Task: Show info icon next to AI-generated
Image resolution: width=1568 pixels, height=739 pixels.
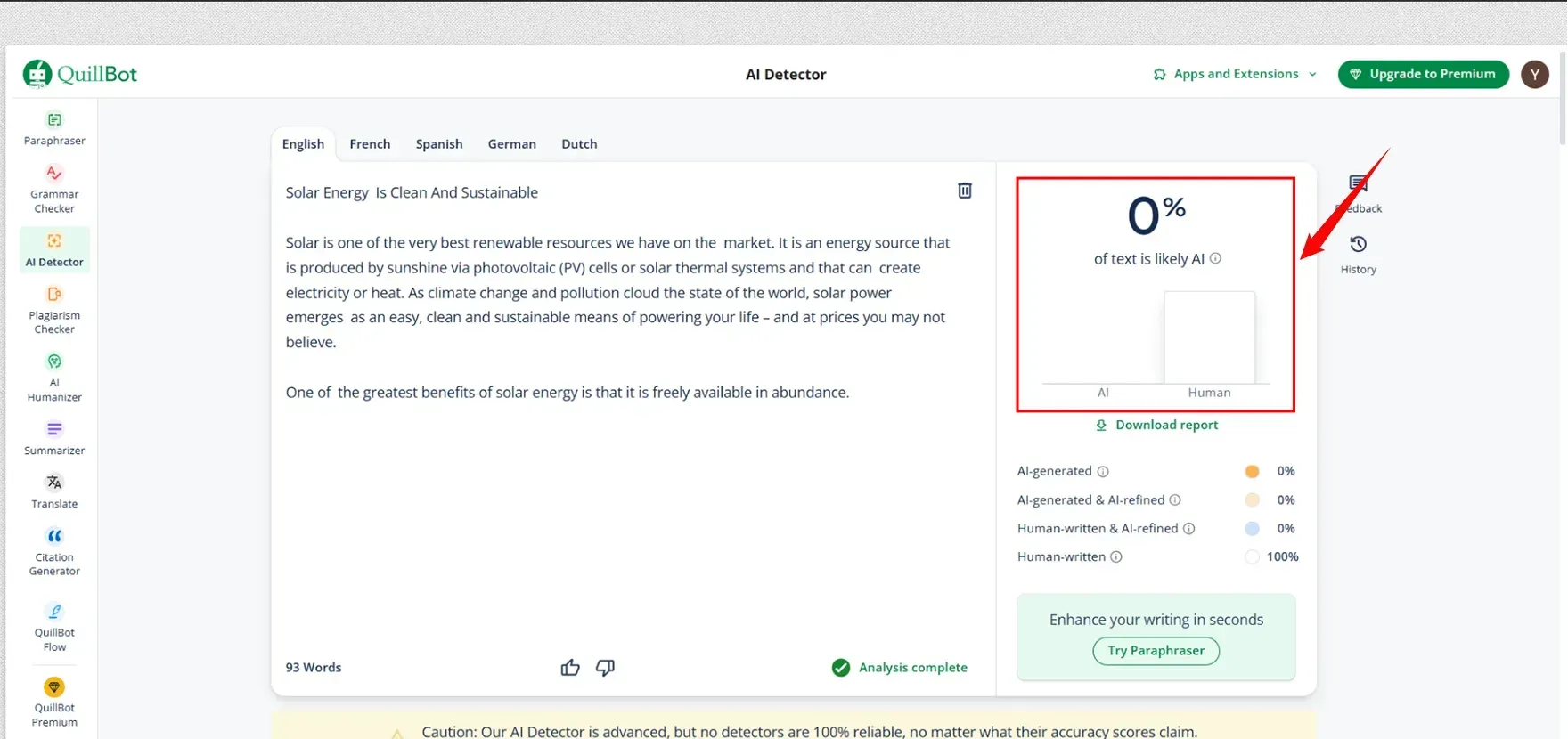Action: (1103, 471)
